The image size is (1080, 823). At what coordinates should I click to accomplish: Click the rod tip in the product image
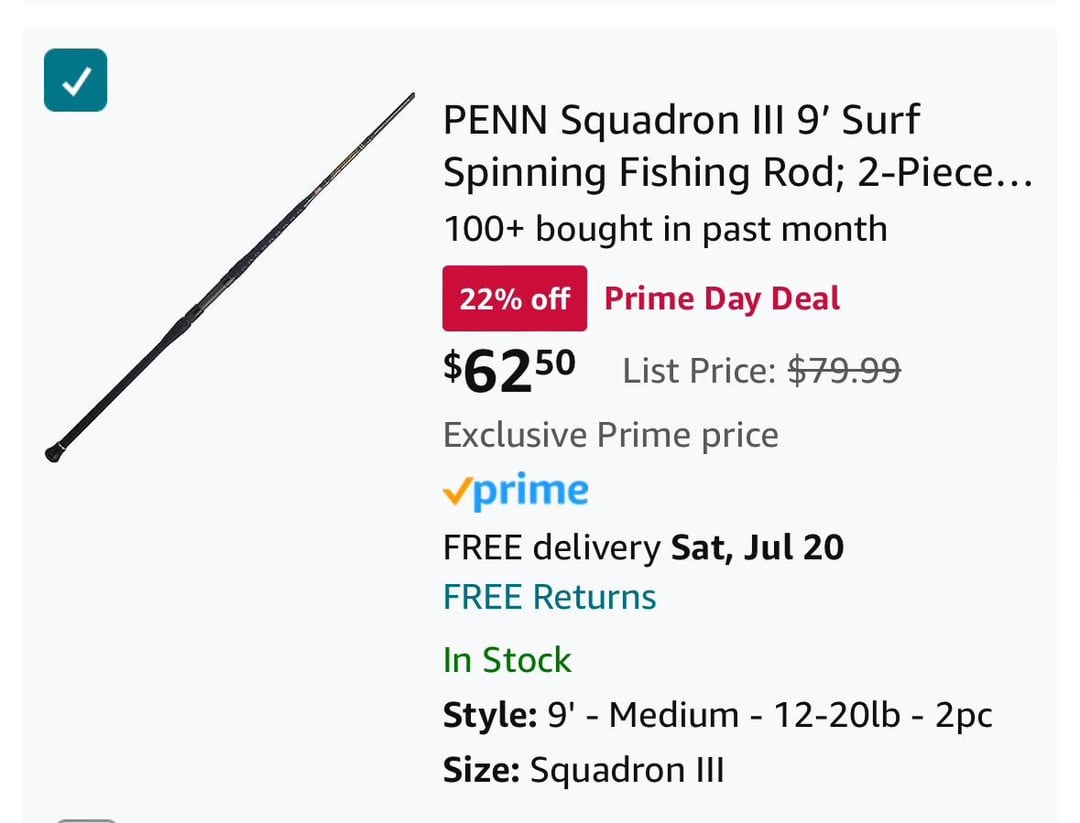click(409, 97)
